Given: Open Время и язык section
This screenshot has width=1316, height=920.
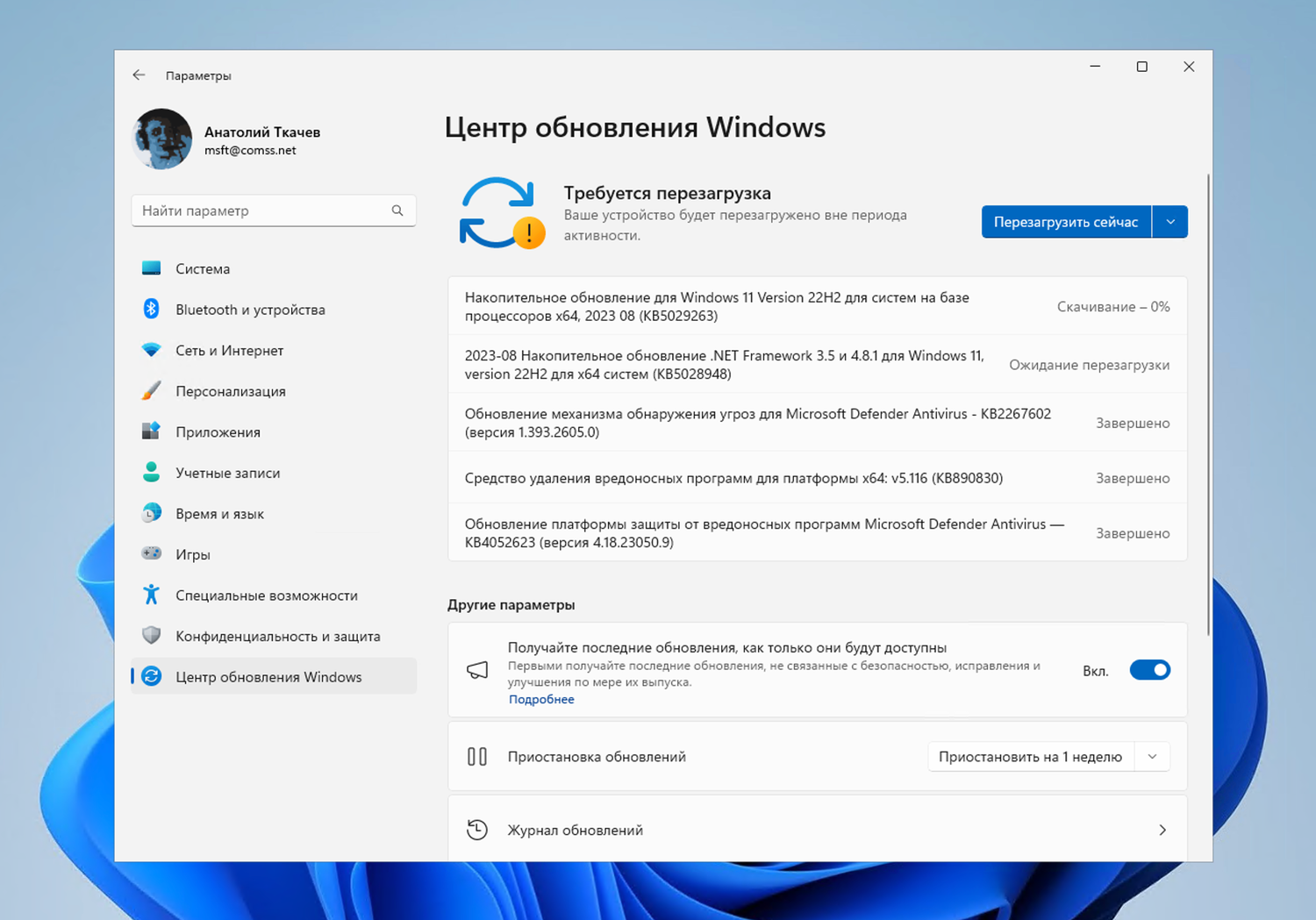Looking at the screenshot, I should point(274,513).
